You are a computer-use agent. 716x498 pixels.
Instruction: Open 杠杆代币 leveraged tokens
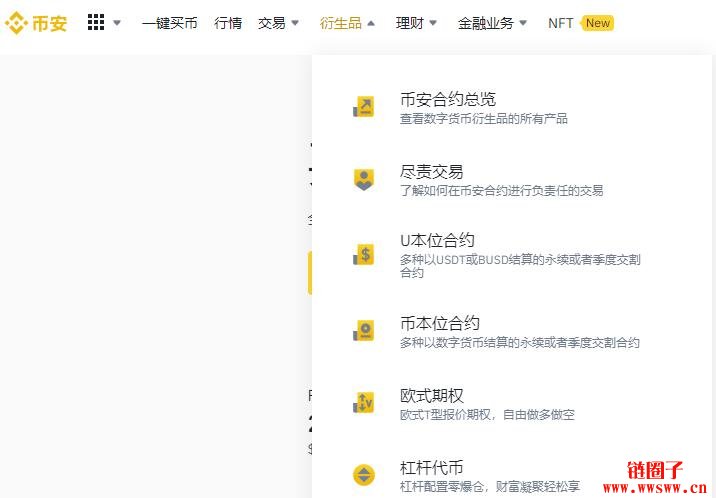pos(432,467)
